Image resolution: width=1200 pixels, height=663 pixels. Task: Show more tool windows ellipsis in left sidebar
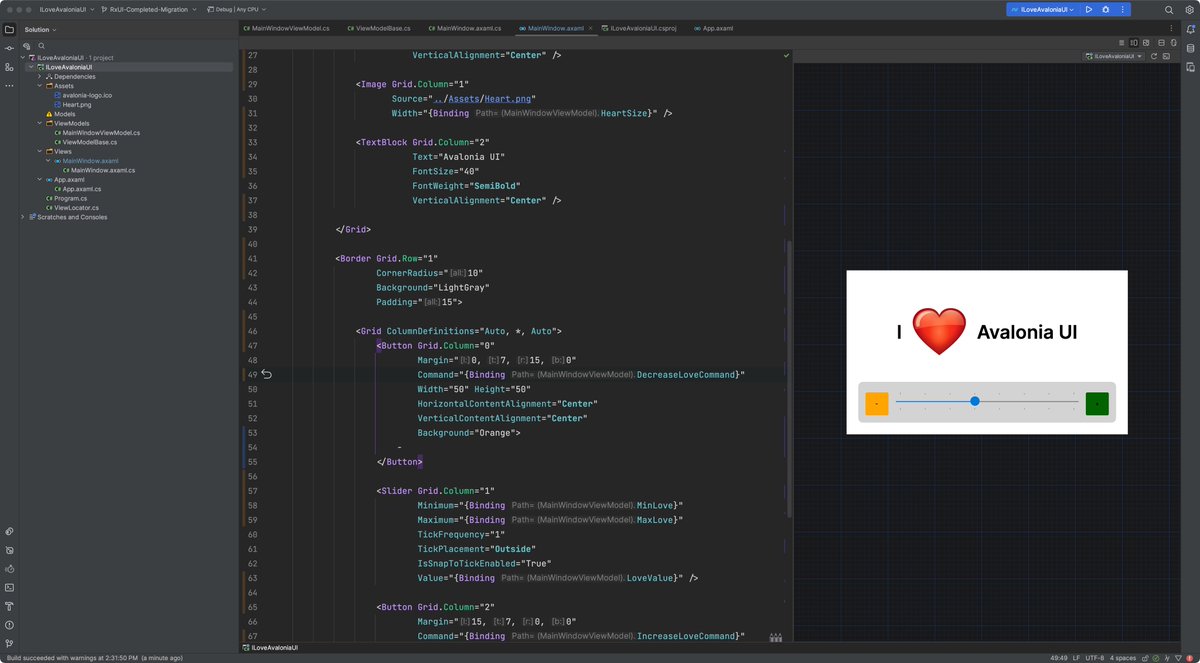pos(9,86)
